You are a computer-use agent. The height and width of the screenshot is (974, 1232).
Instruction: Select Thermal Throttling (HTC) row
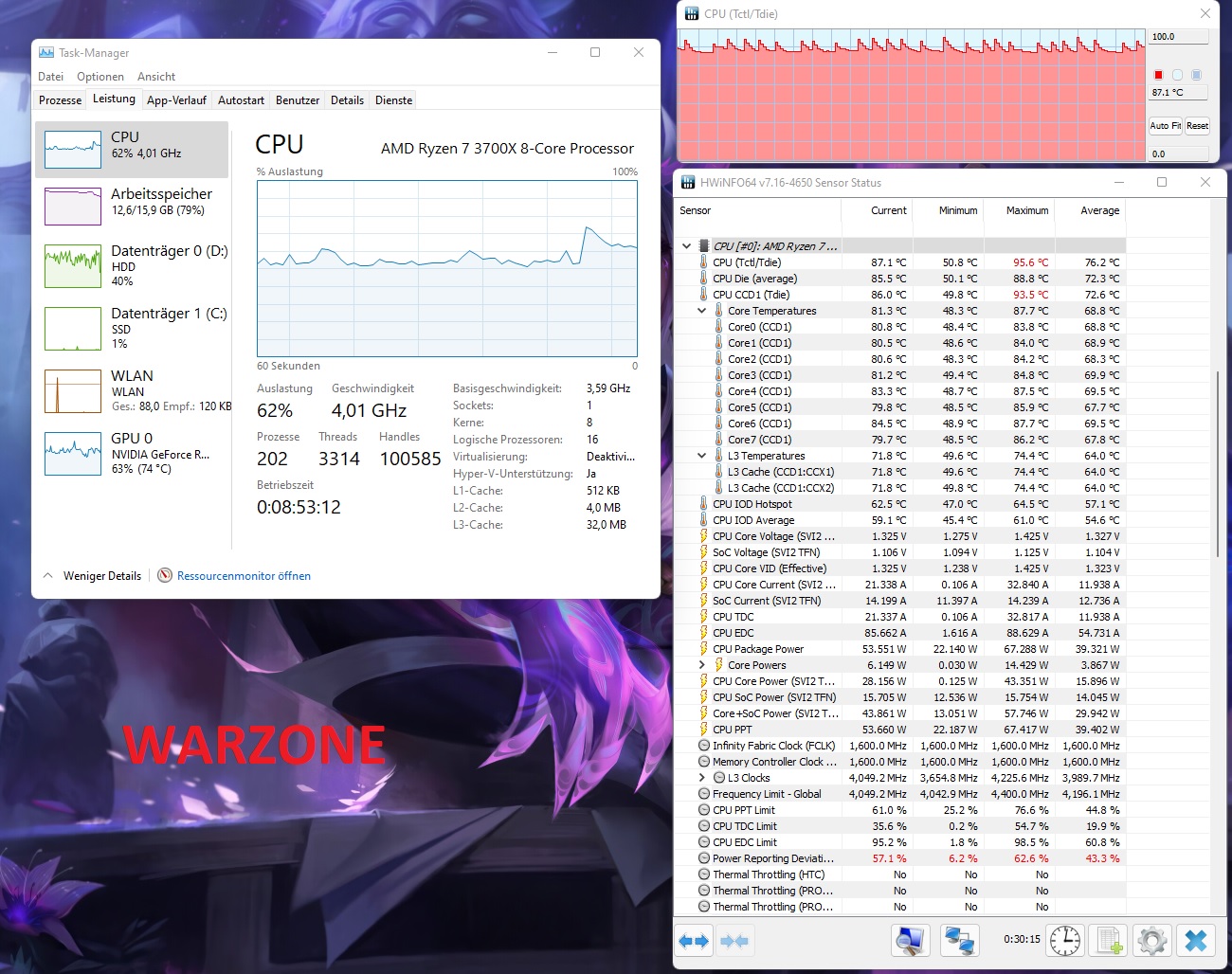click(x=900, y=875)
